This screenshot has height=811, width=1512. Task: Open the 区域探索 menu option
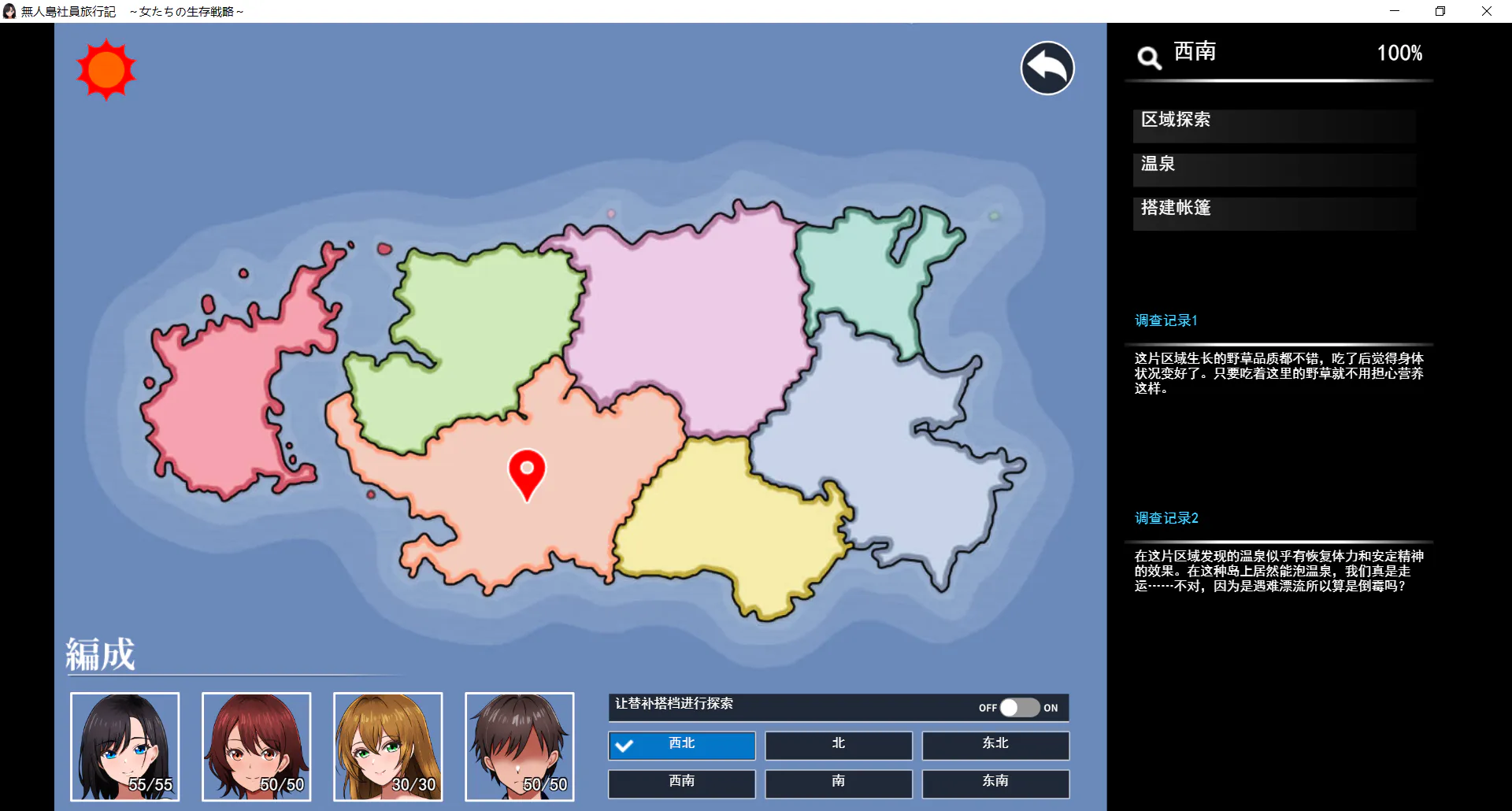click(1273, 122)
